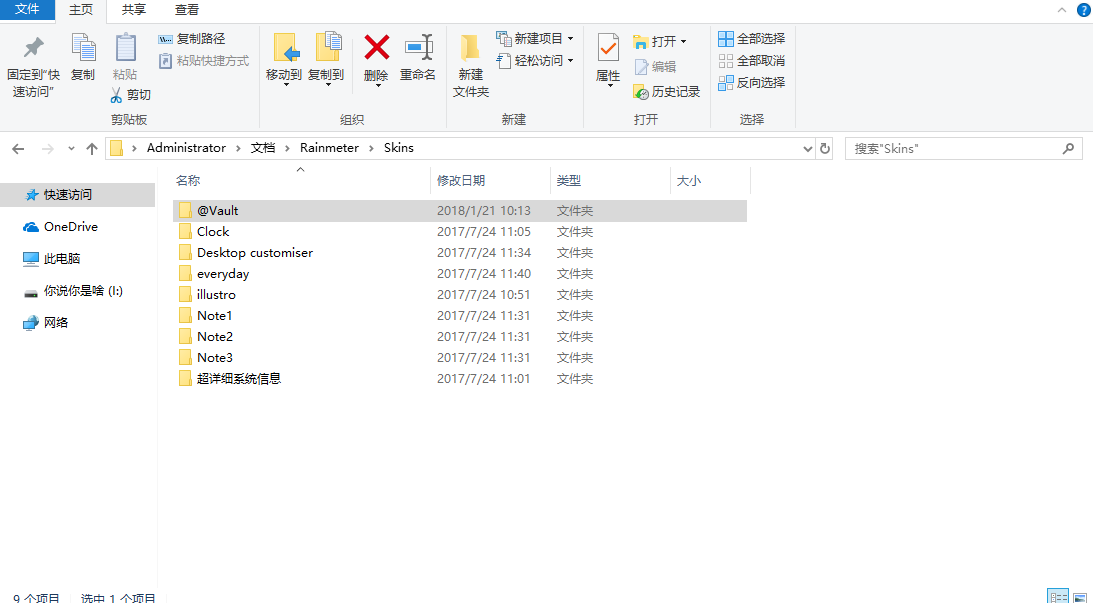Click the Skins folder icon in the address bar

pyautogui.click(x=116, y=148)
